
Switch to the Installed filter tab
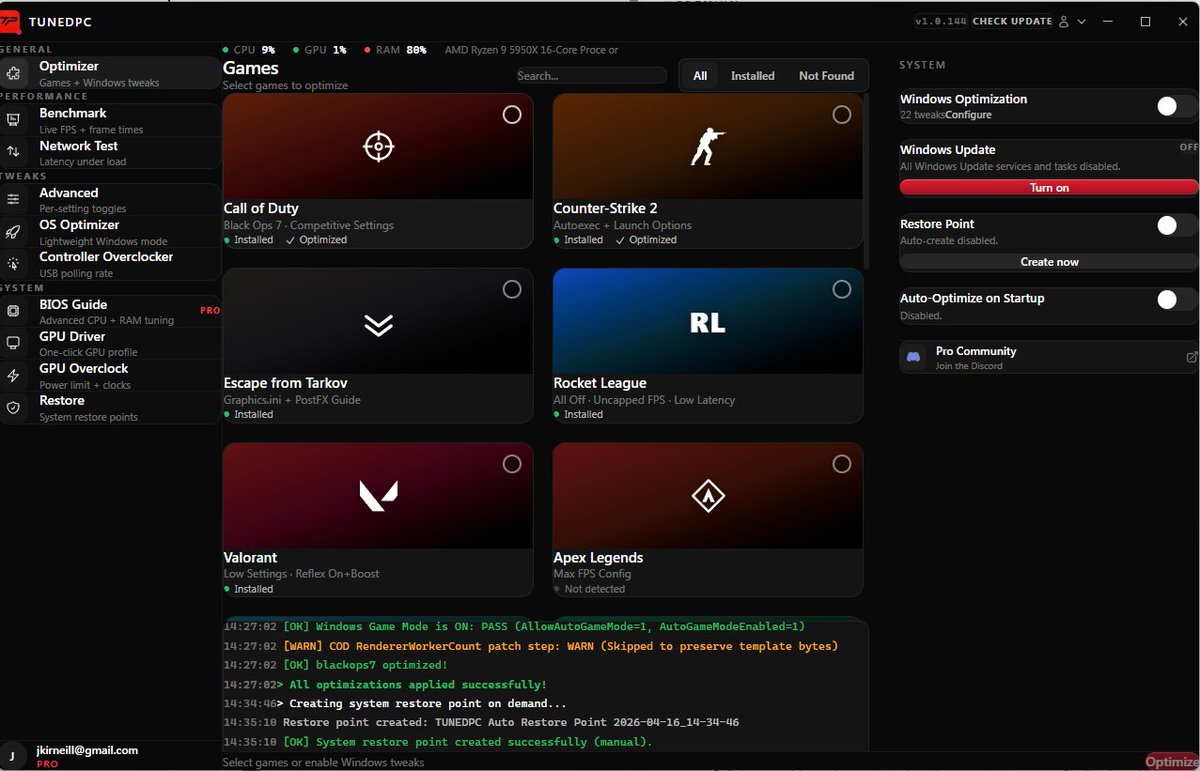[x=753, y=76]
